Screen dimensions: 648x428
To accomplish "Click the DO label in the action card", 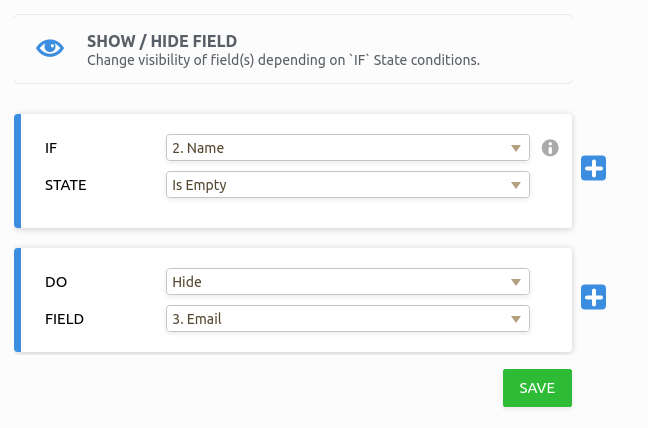I will click(x=56, y=282).
